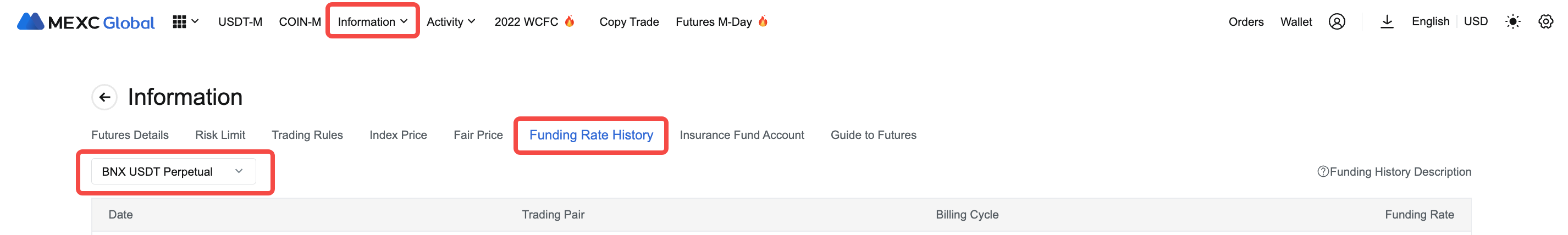Switch to the Risk Limit tab

220,135
